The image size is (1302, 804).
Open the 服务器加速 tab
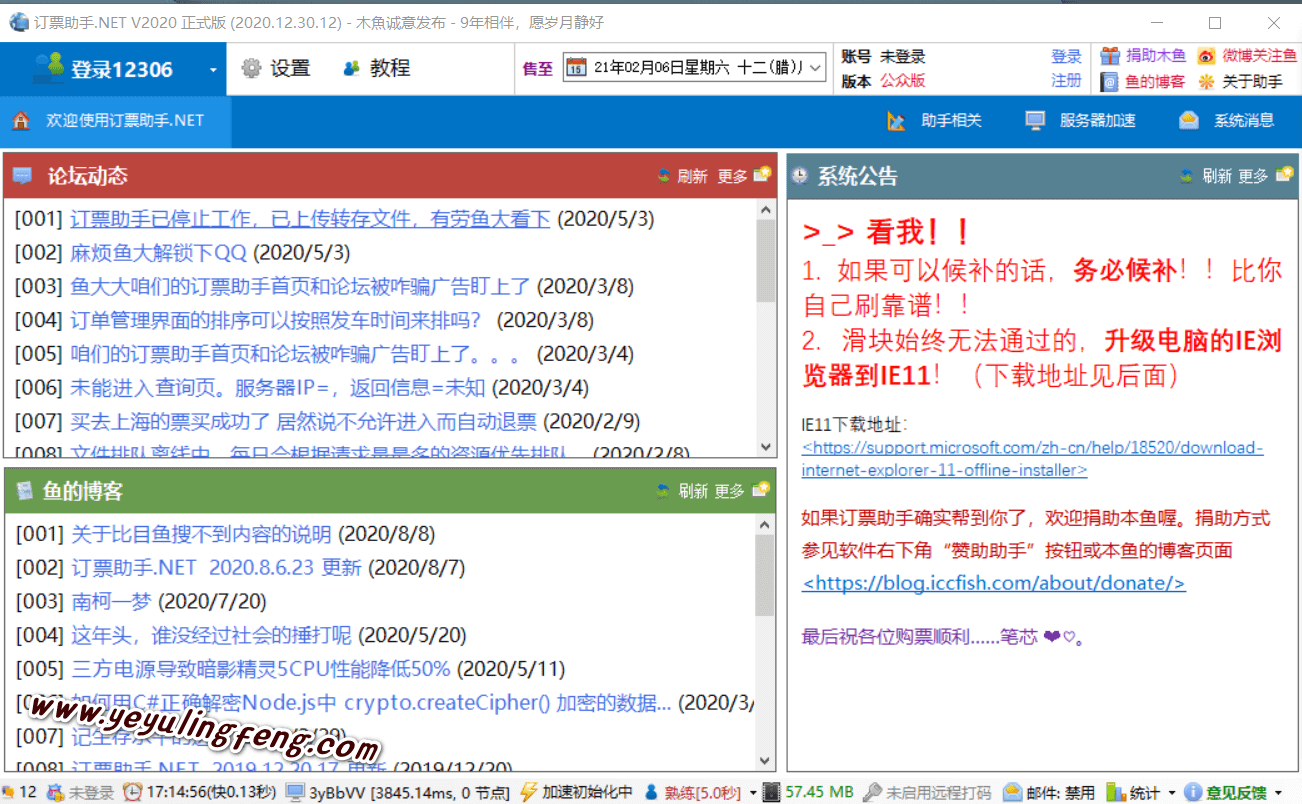(x=1081, y=121)
